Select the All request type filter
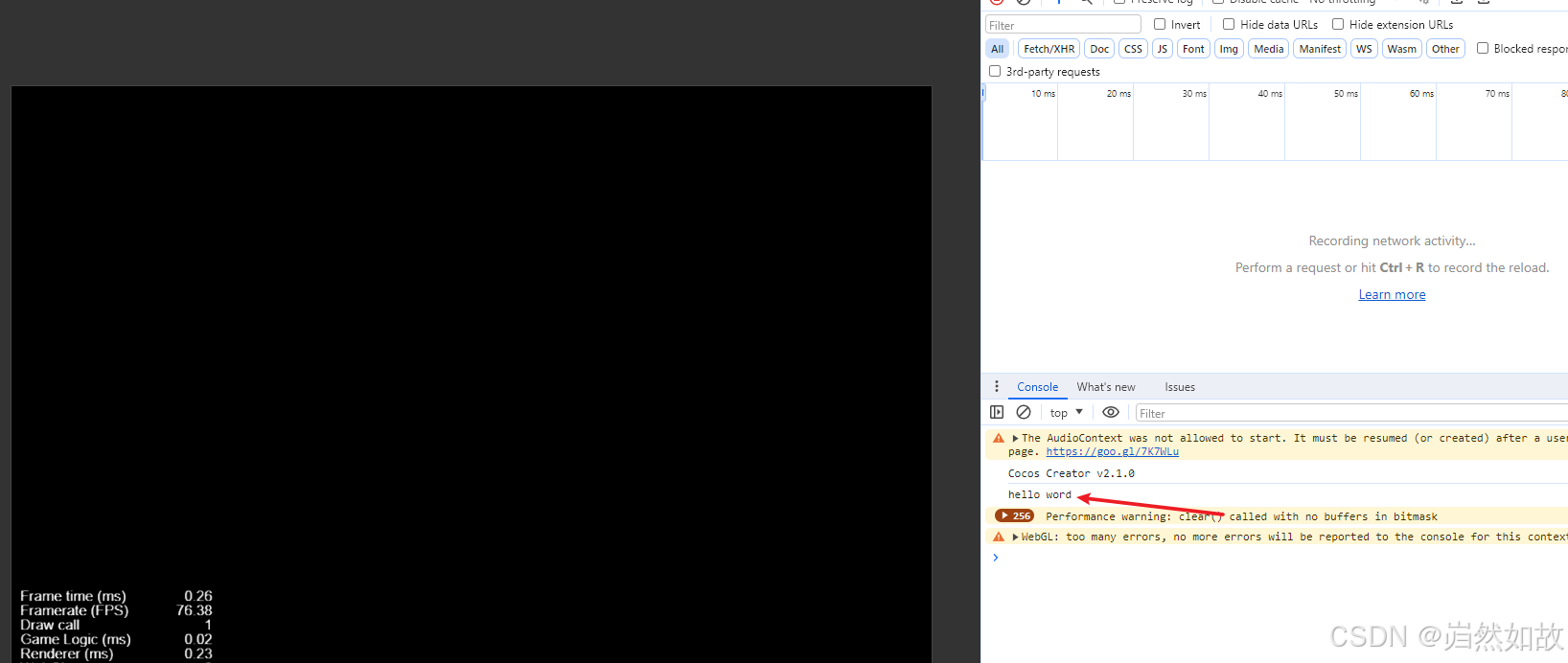The height and width of the screenshot is (663, 1568). click(x=998, y=49)
